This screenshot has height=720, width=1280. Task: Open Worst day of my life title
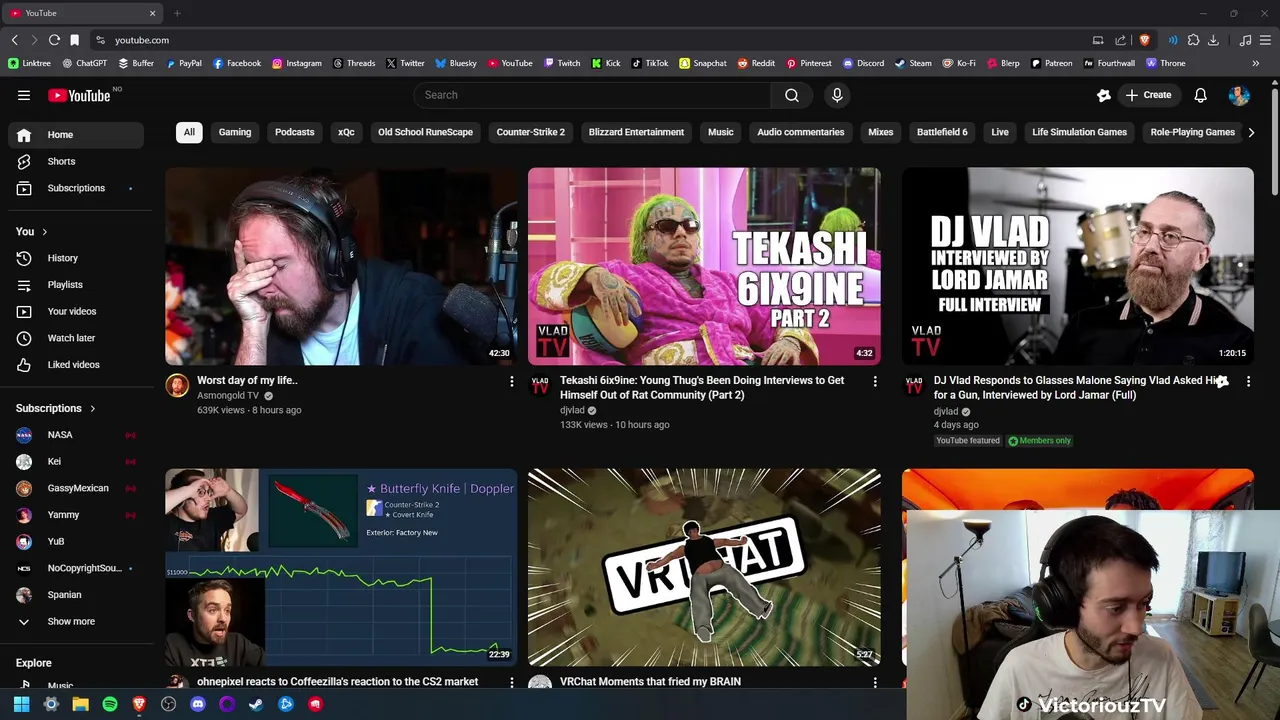coord(247,381)
